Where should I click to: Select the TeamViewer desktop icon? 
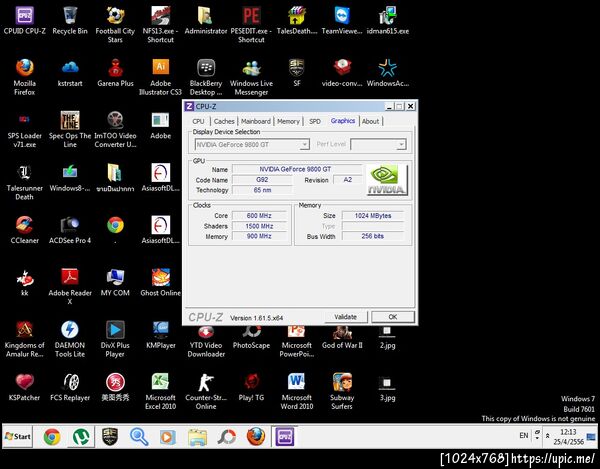342,21
